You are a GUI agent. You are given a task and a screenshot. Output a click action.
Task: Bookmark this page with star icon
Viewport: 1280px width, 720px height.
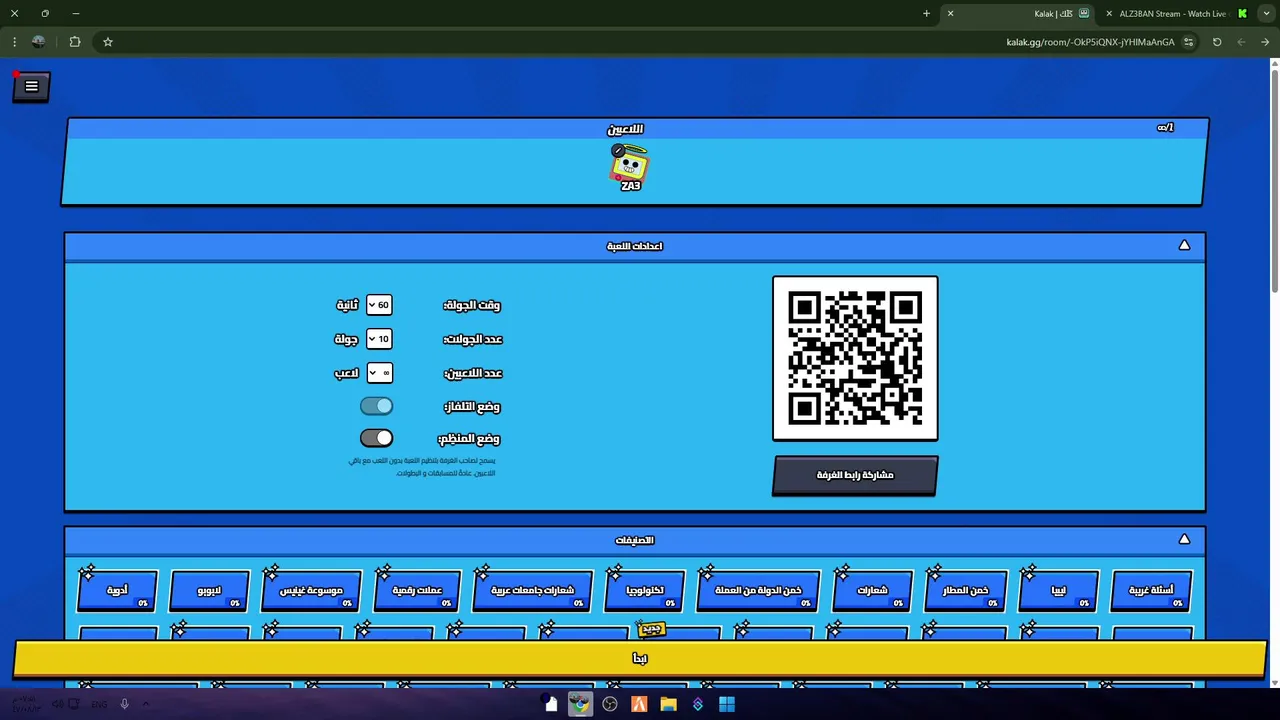(108, 42)
